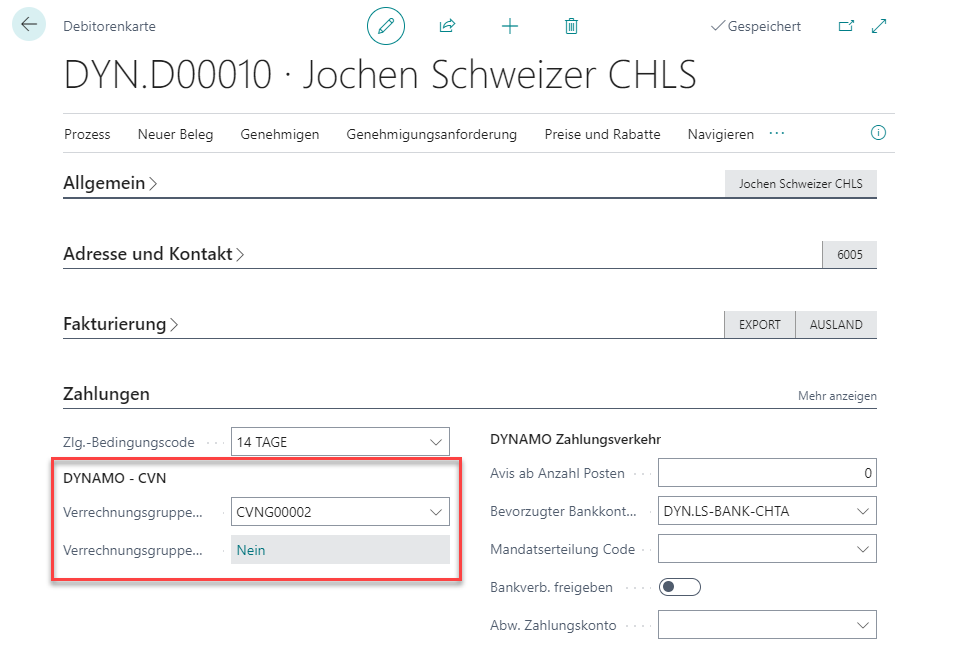Screen dimensions: 962x668
Task: Create new record with plus icon
Action: coord(510,26)
